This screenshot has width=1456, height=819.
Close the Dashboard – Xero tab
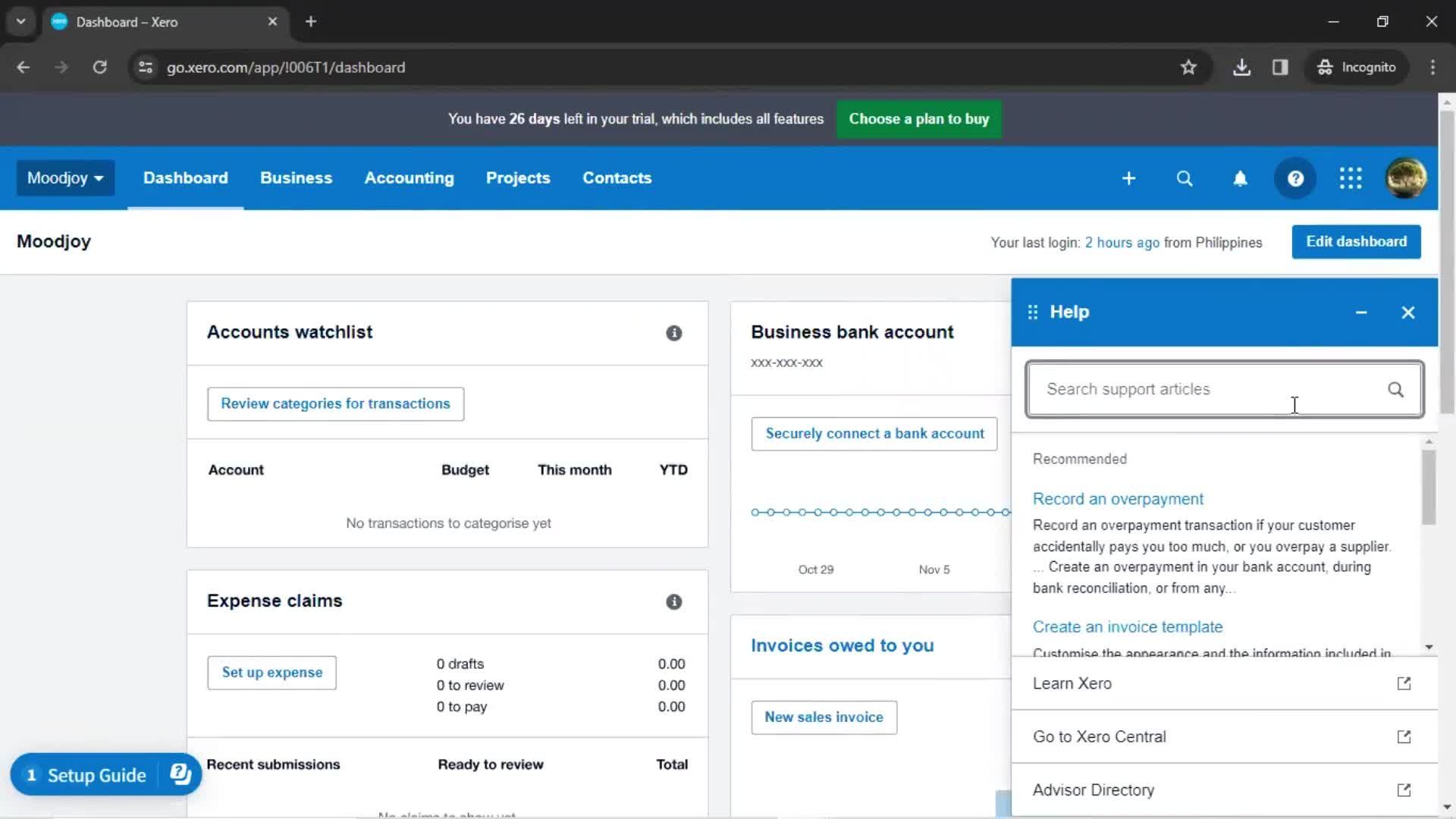pyautogui.click(x=272, y=22)
